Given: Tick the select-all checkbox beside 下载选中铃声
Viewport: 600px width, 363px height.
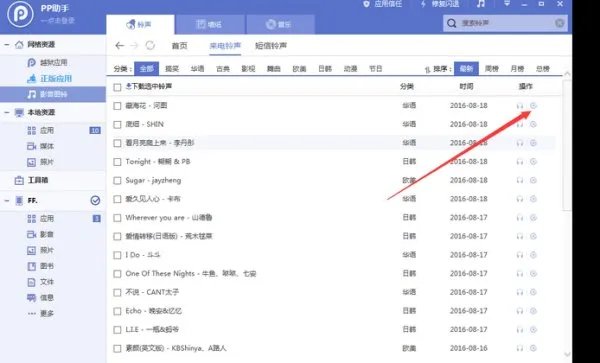Looking at the screenshot, I should click(x=117, y=87).
